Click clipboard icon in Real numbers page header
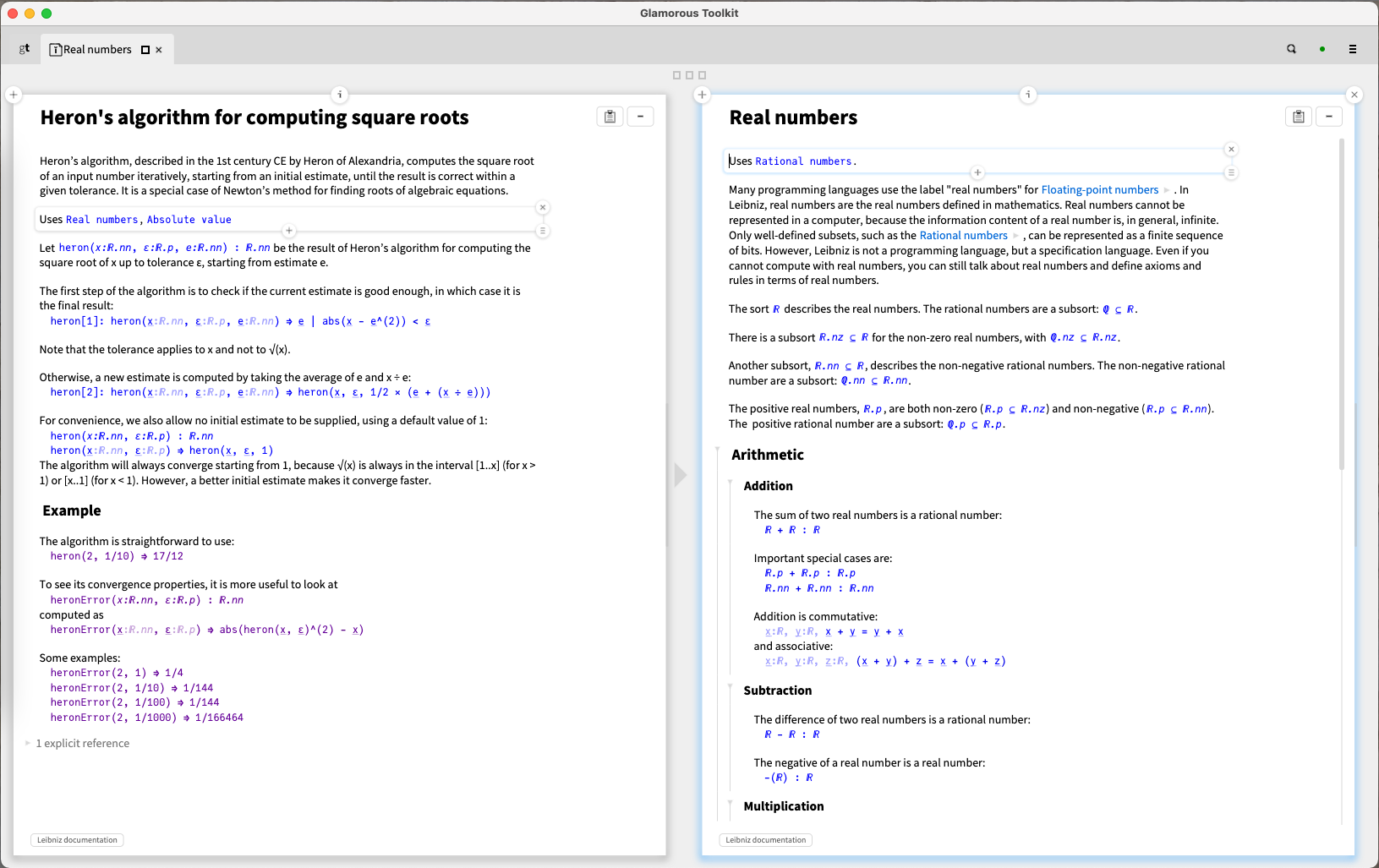 click(1299, 117)
